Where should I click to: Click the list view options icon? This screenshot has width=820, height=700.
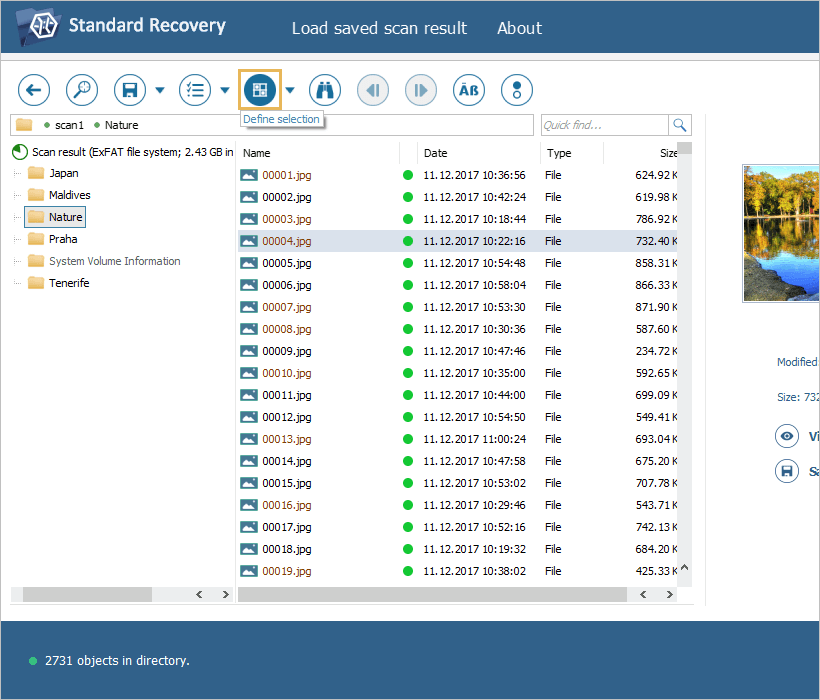pos(195,90)
